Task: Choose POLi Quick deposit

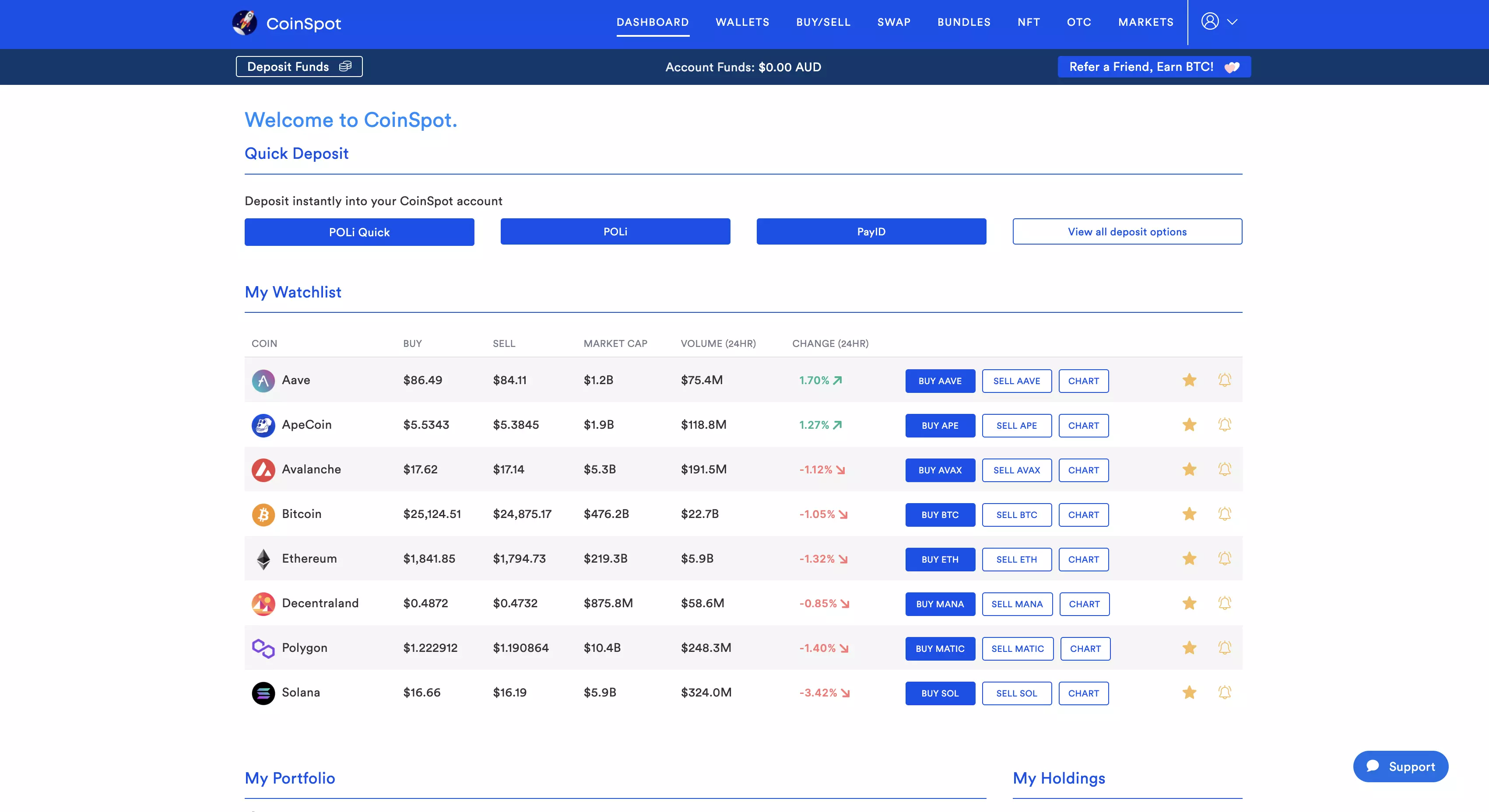Action: pyautogui.click(x=359, y=232)
